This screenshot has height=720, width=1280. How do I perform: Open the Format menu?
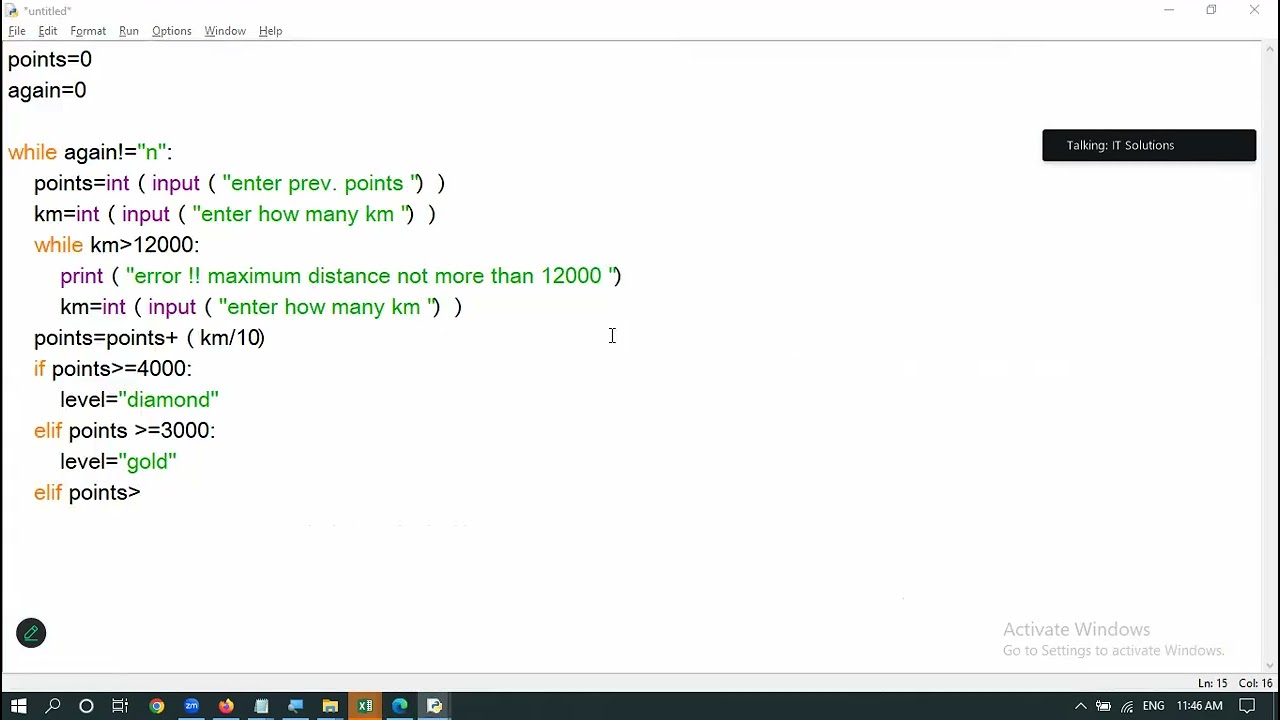tap(88, 31)
